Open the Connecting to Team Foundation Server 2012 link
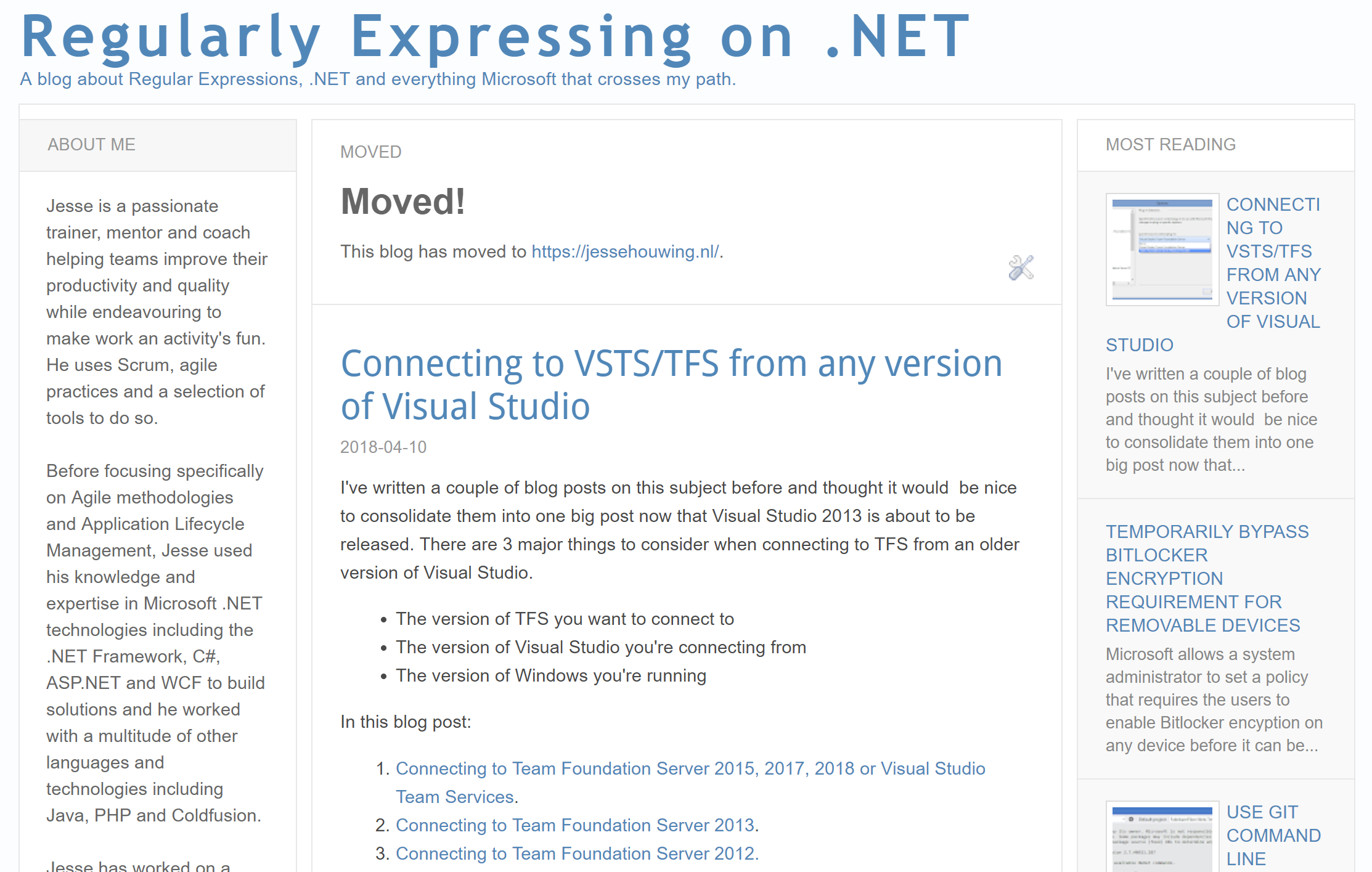Viewport: 1372px width, 872px height. (574, 854)
